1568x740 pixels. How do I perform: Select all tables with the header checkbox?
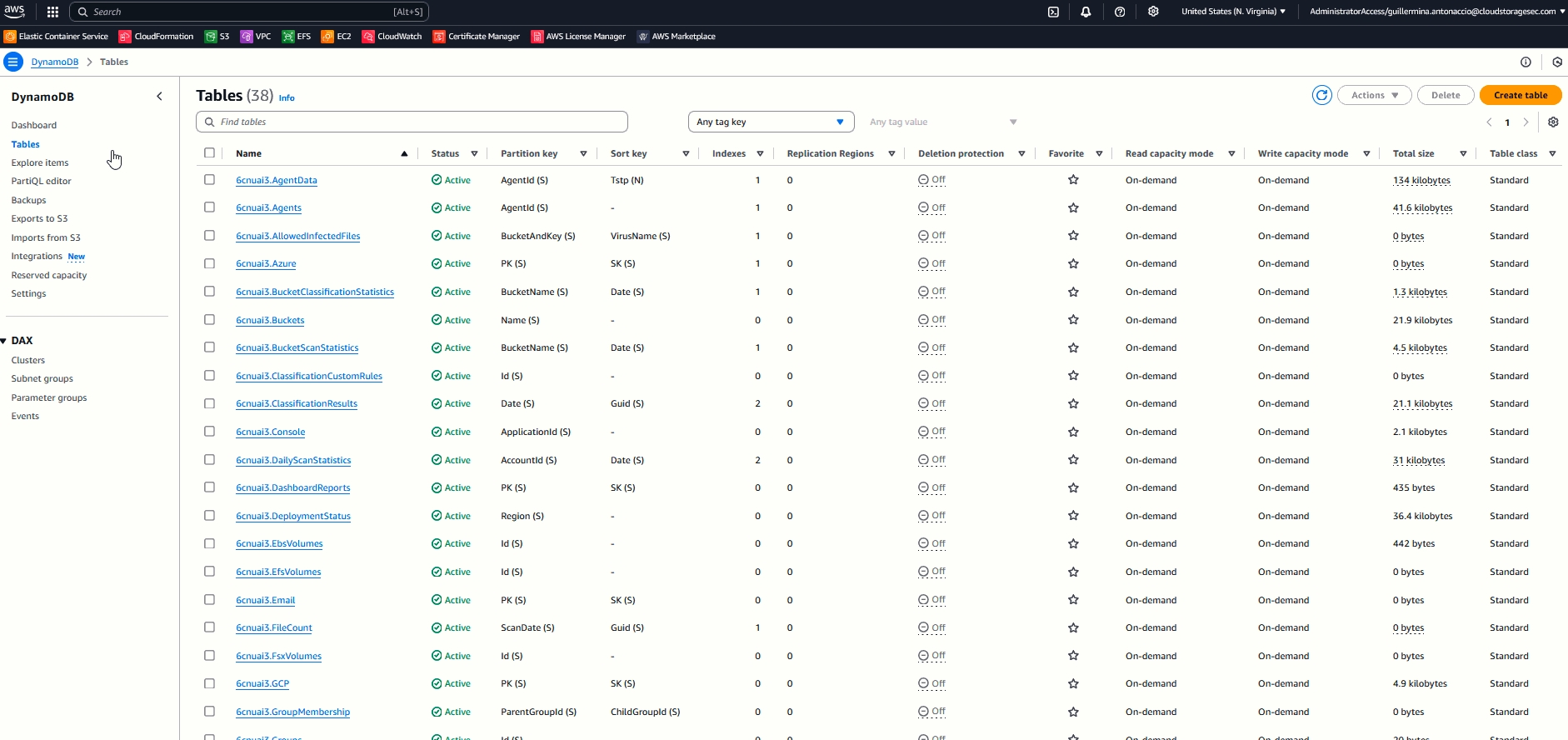[x=209, y=152]
